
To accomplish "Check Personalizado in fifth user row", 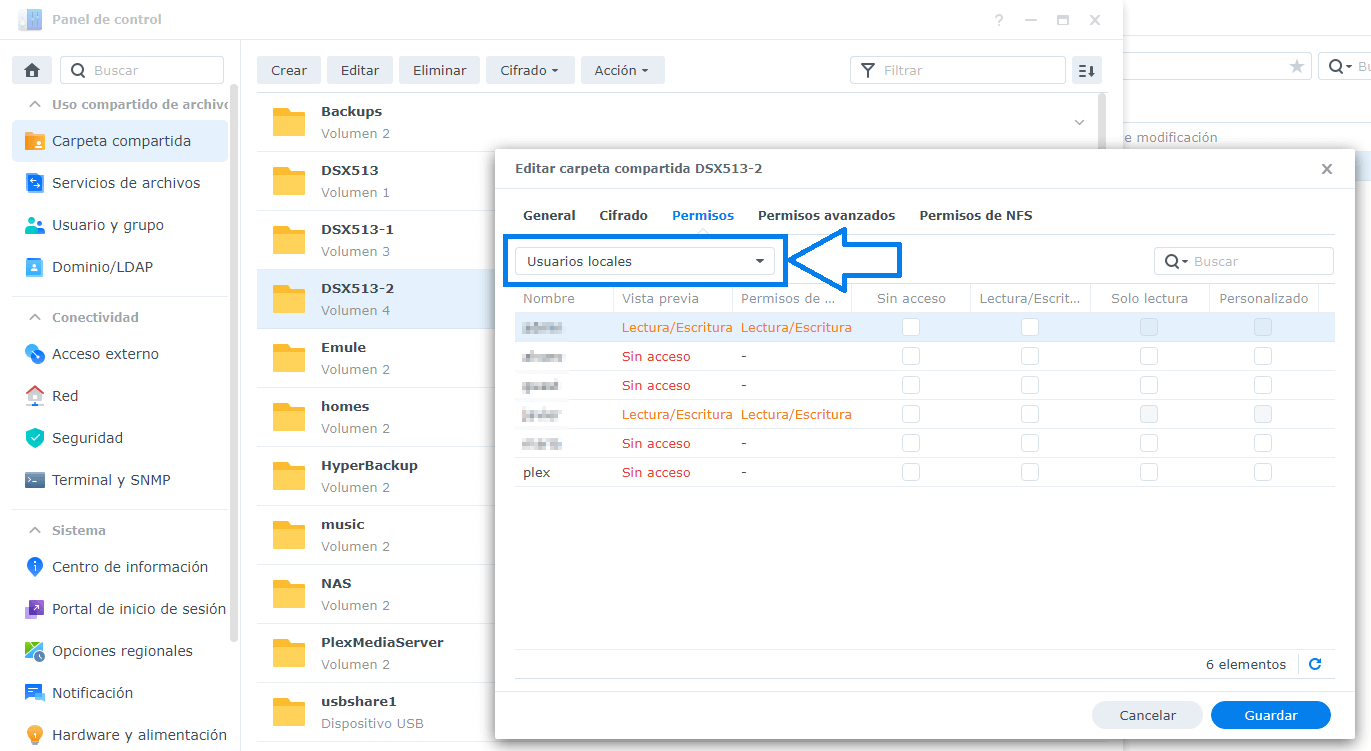I will [1263, 443].
